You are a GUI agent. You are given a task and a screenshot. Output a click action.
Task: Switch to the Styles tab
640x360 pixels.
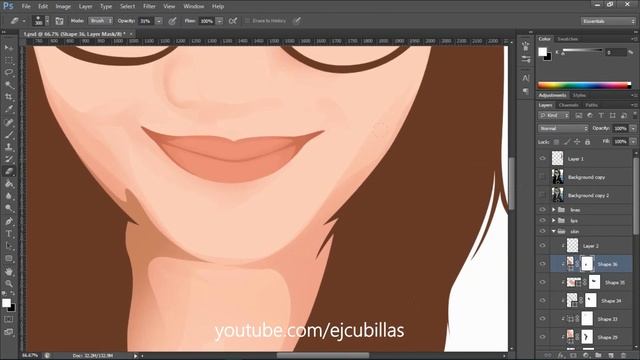pos(579,95)
